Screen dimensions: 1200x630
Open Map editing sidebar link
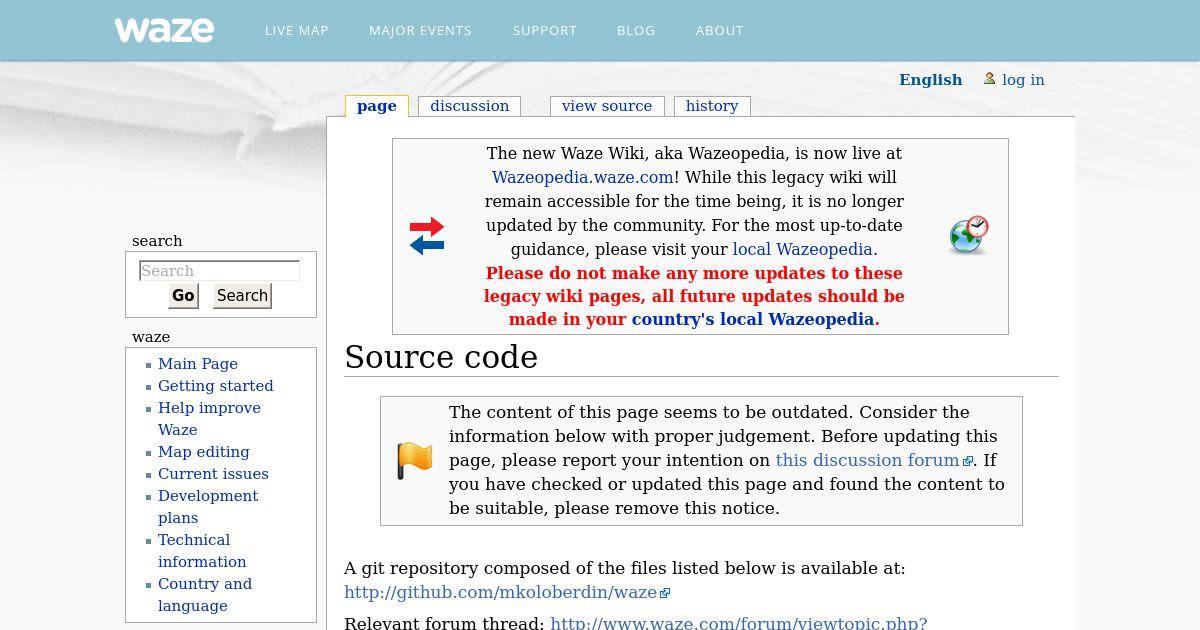[204, 452]
